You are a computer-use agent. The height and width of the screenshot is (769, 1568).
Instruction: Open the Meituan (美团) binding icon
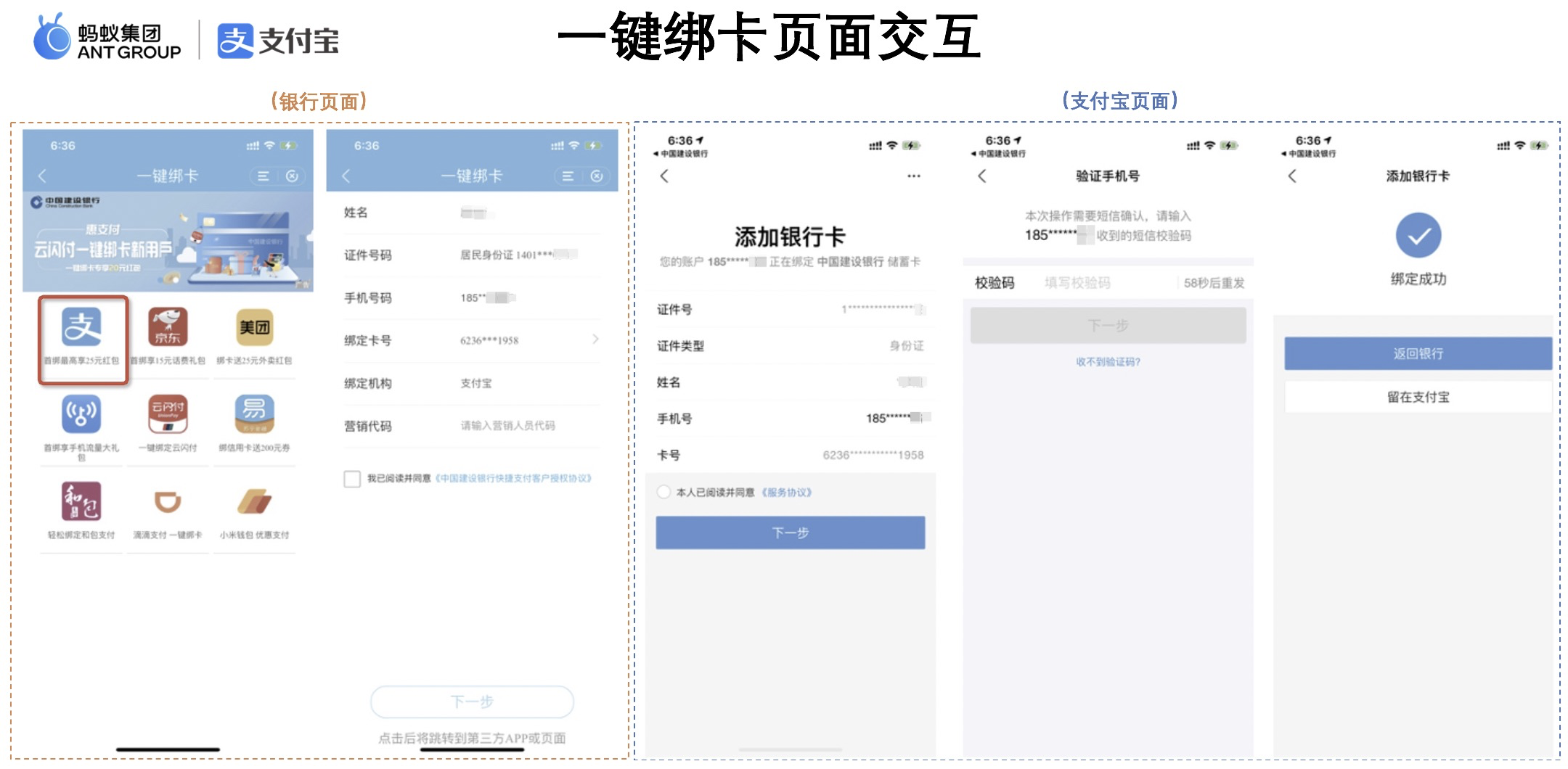coord(254,327)
